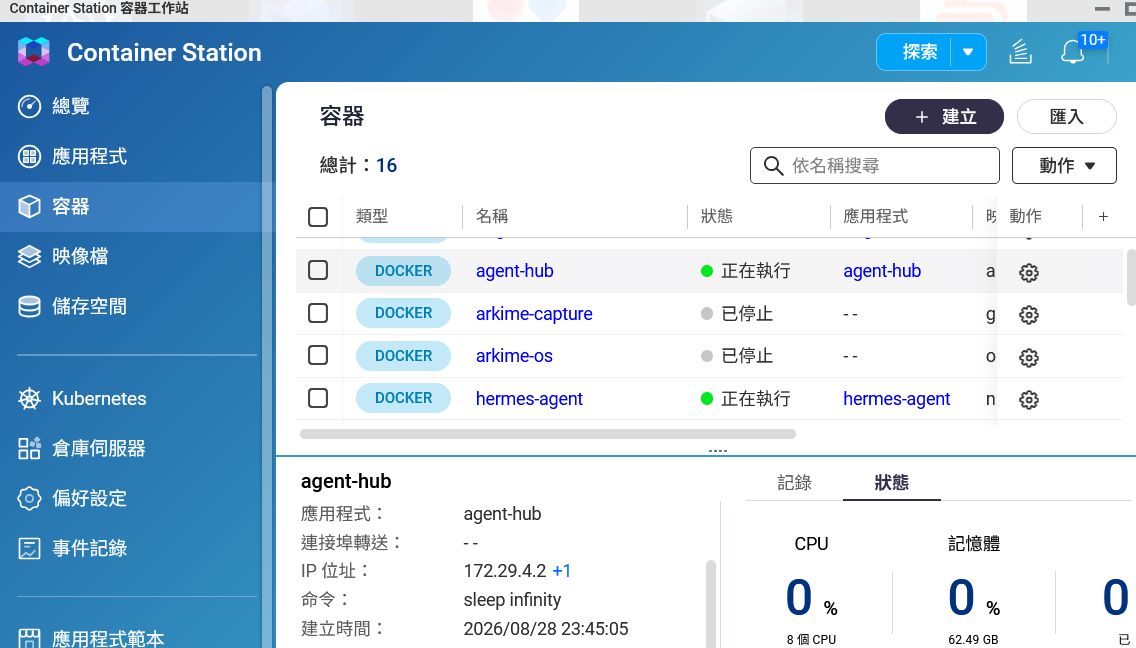Open the arkime-capture container link
This screenshot has height=648, width=1136.
534,314
